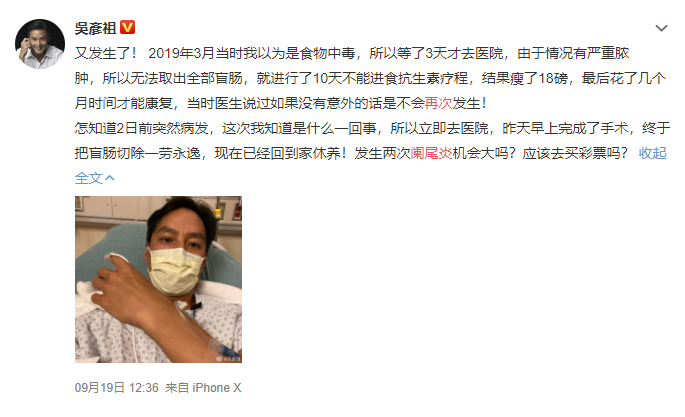Click 收起 to collapse the post
Viewport: 685px width, 417px height.
pos(652,153)
